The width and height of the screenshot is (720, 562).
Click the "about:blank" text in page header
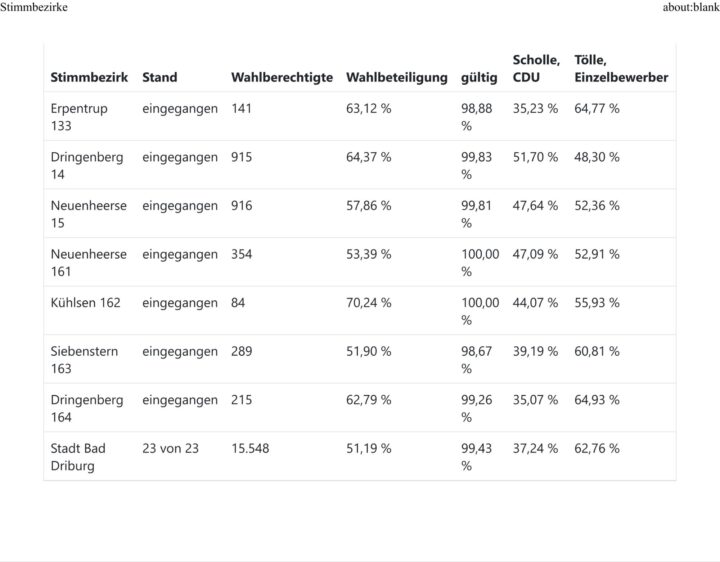pyautogui.click(x=690, y=8)
